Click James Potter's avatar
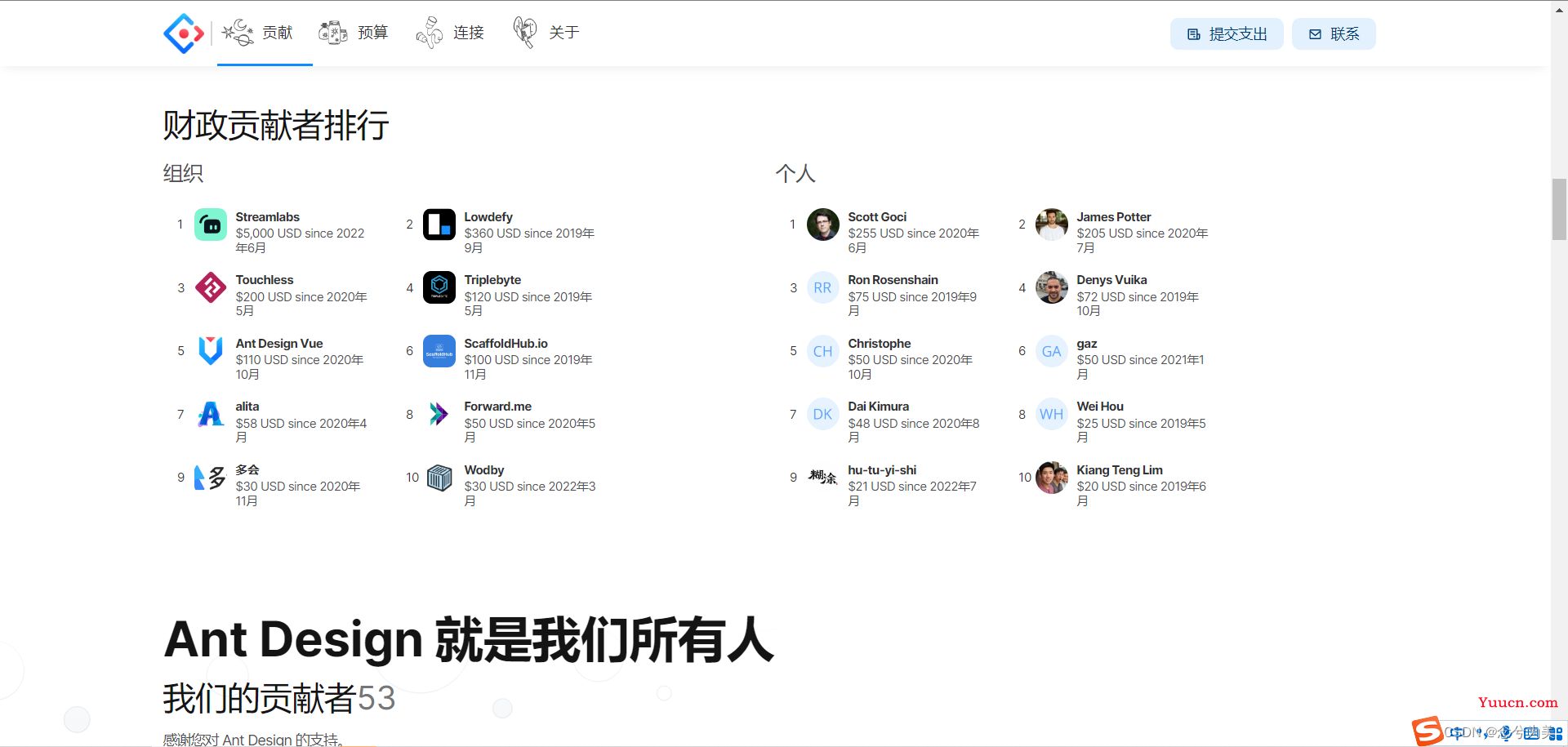Screen dimensions: 1568x747 (1052, 225)
